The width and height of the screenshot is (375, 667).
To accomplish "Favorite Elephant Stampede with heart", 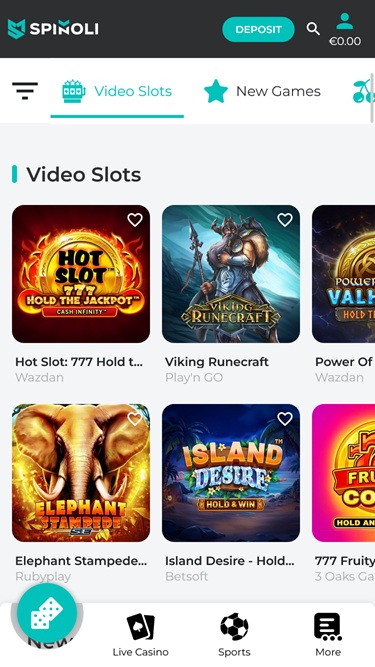I will coord(135,419).
